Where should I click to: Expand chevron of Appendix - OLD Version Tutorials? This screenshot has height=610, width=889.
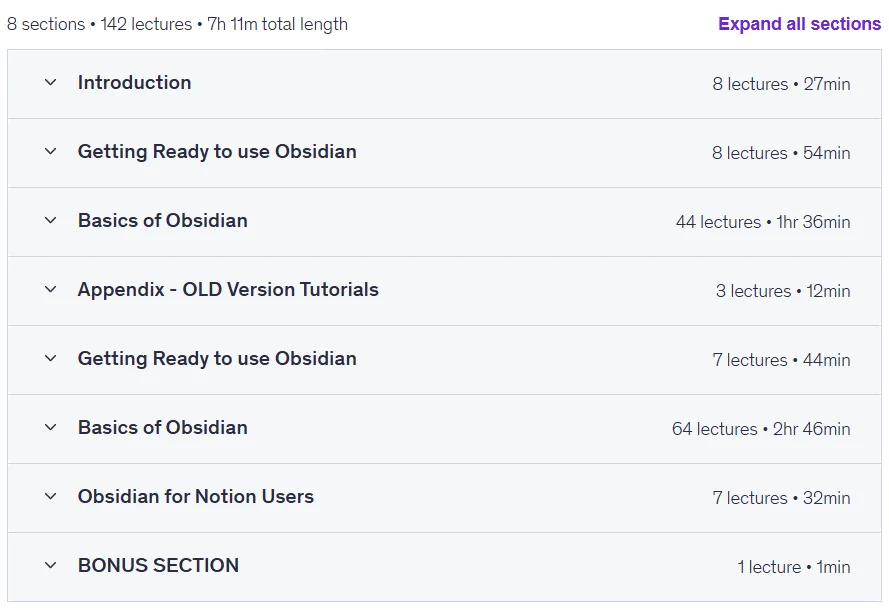pyautogui.click(x=50, y=289)
